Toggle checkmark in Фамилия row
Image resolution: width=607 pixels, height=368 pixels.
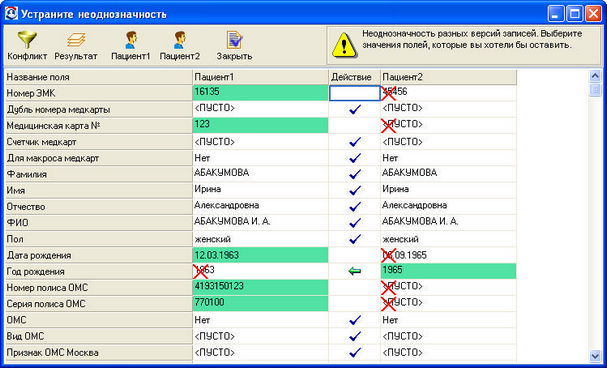355,175
